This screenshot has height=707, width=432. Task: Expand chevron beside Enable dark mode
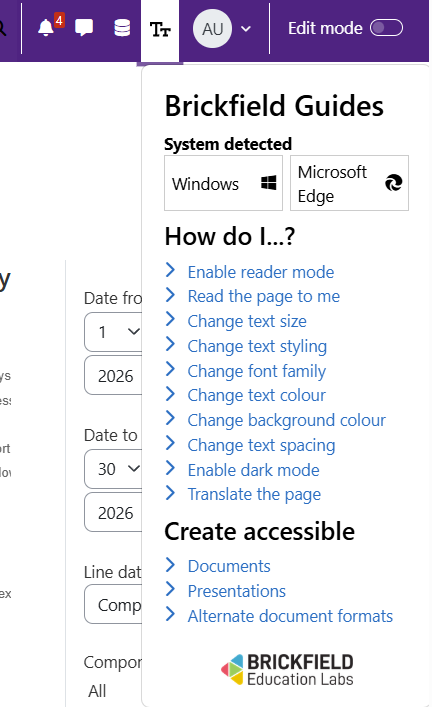click(170, 468)
